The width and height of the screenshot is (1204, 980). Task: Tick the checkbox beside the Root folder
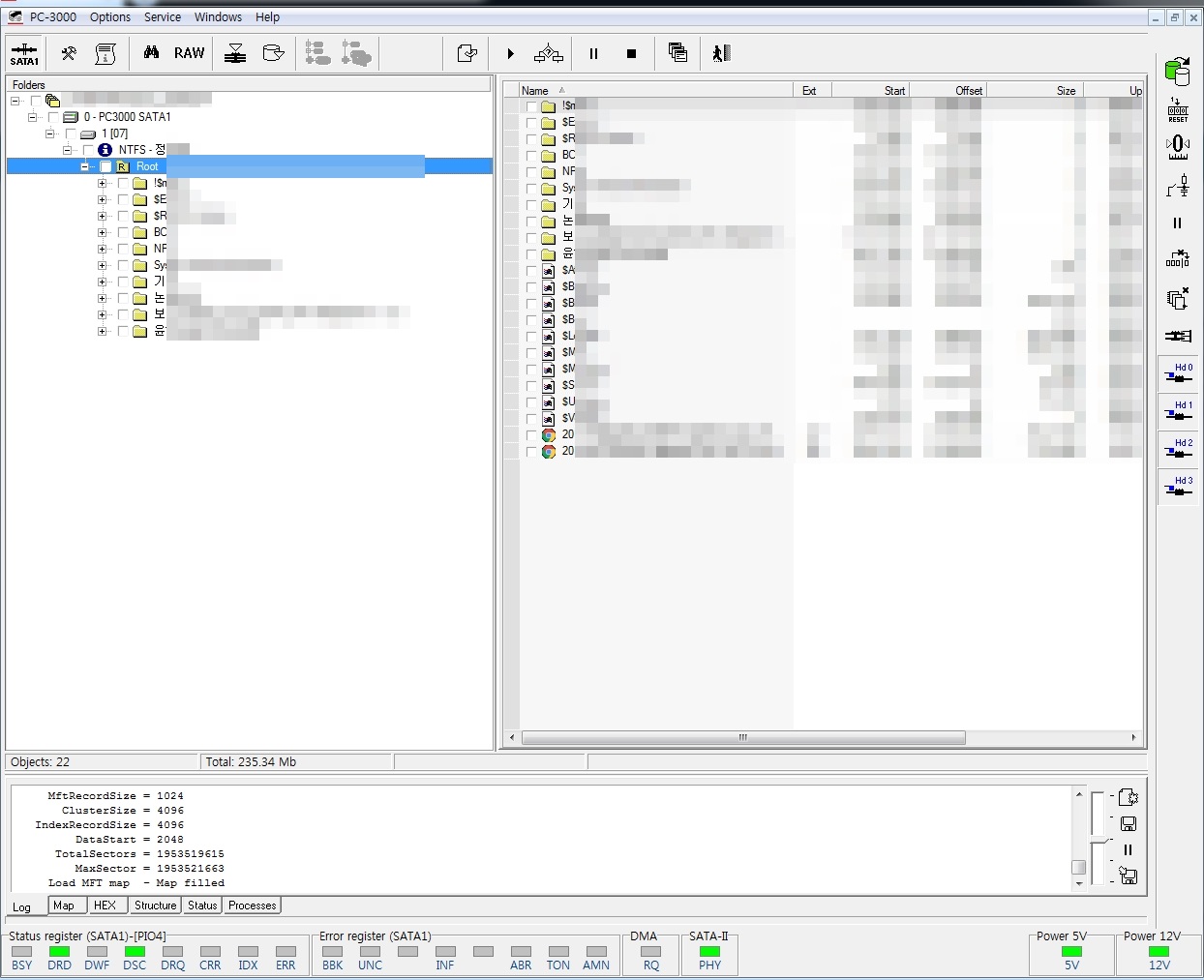click(x=105, y=166)
